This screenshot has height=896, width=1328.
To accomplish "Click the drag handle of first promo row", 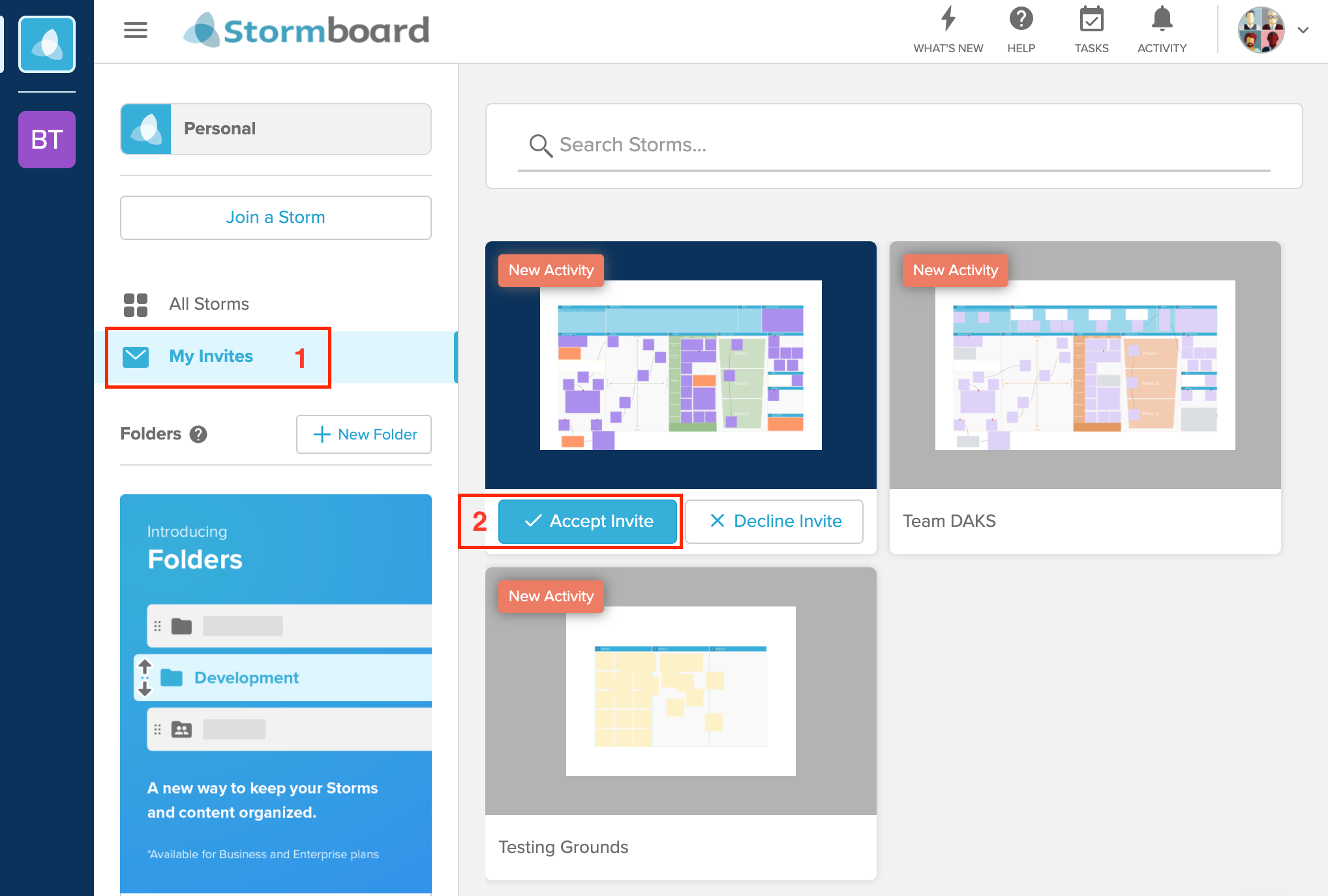I will (157, 627).
